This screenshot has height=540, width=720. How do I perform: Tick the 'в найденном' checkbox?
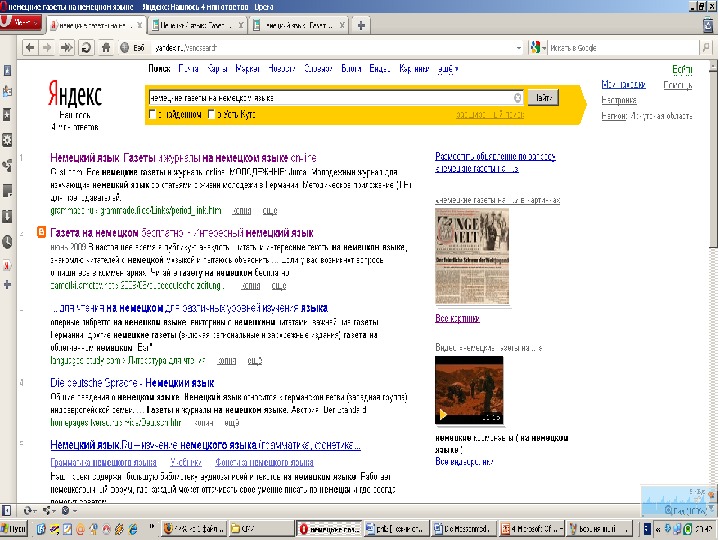153,114
